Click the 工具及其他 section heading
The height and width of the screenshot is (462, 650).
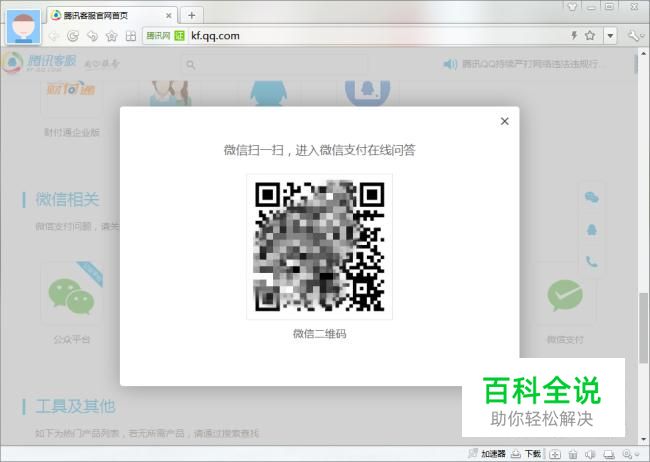coord(75,406)
